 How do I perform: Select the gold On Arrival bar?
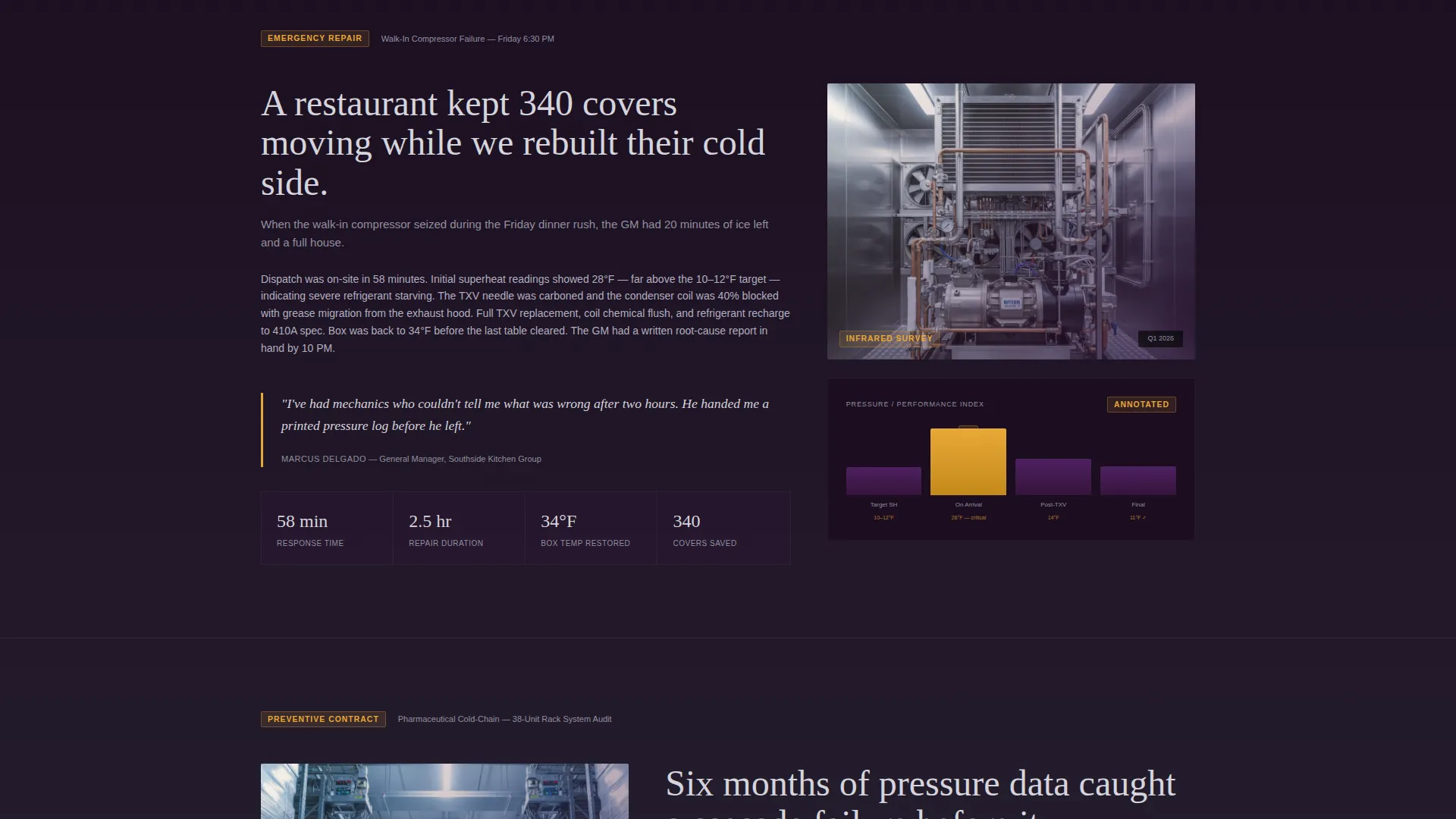tap(968, 462)
